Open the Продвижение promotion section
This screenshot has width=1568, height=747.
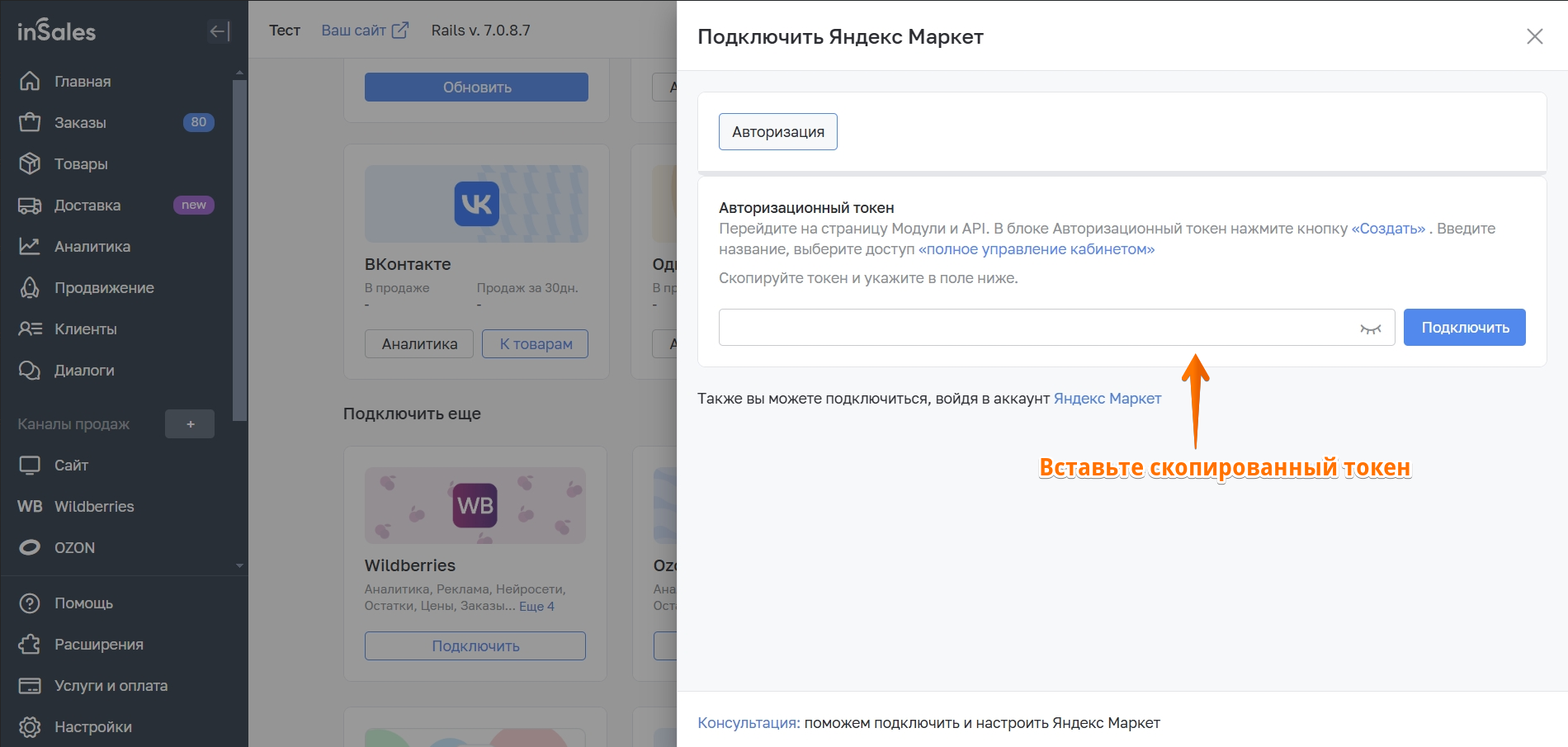click(x=104, y=288)
